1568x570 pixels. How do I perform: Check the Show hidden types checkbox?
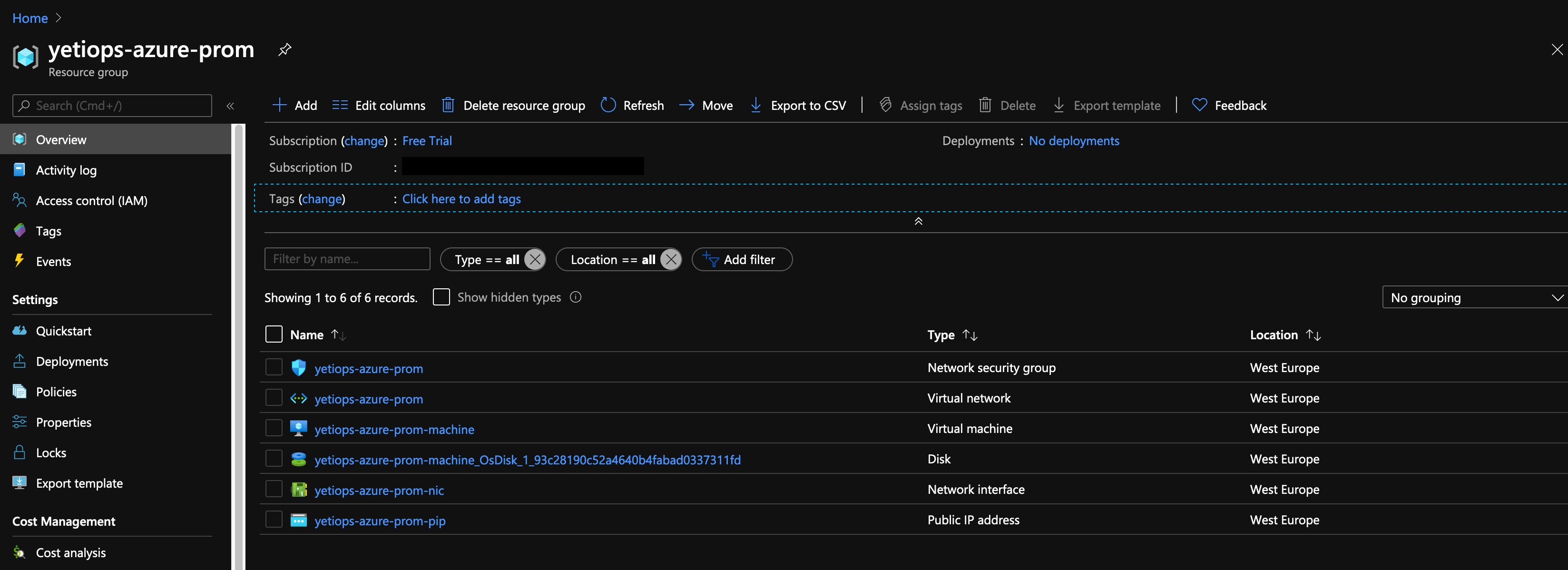[441, 296]
